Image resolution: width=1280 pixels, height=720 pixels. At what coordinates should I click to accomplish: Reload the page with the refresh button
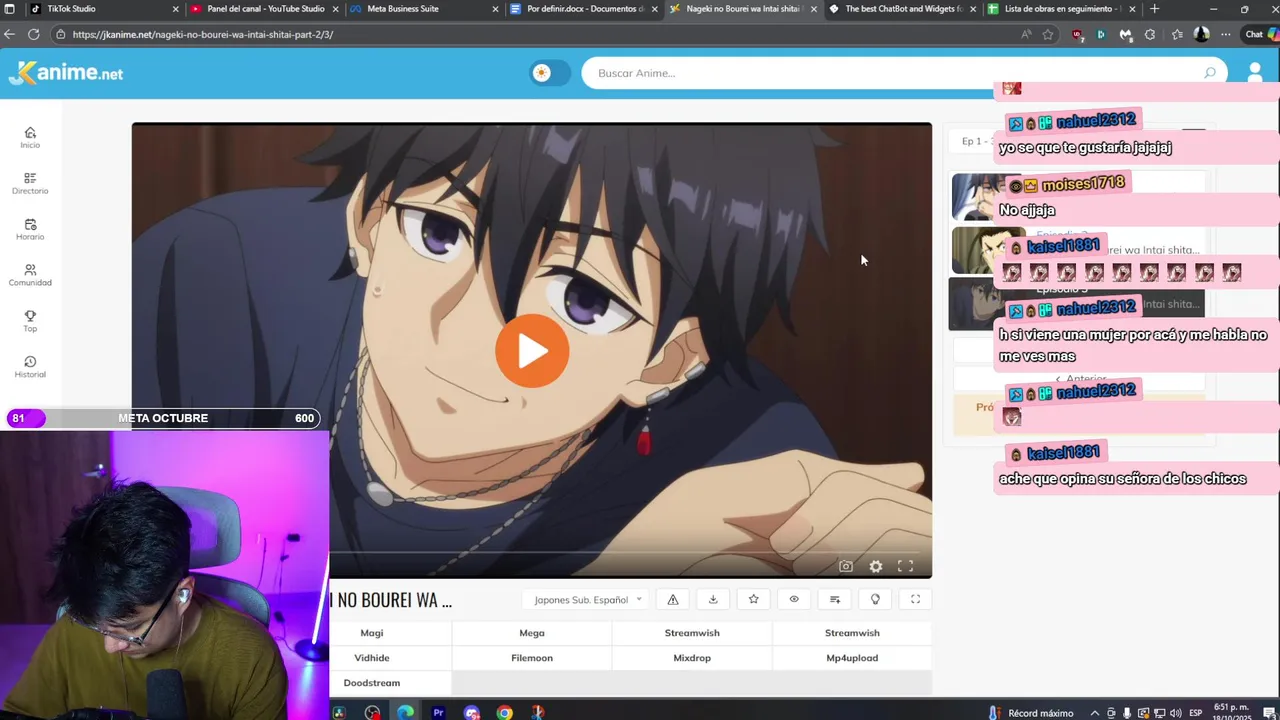click(x=33, y=34)
